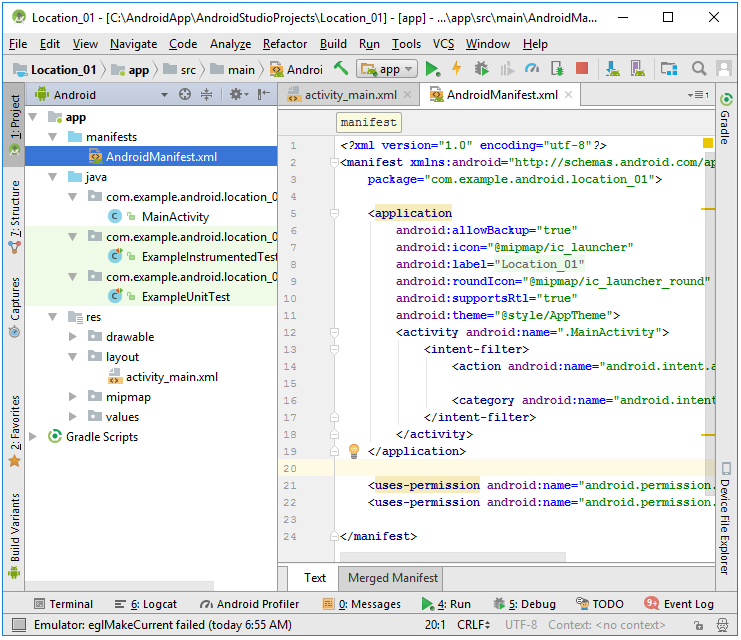Collapse the manifests folder
The width and height of the screenshot is (741, 640).
pos(53,137)
